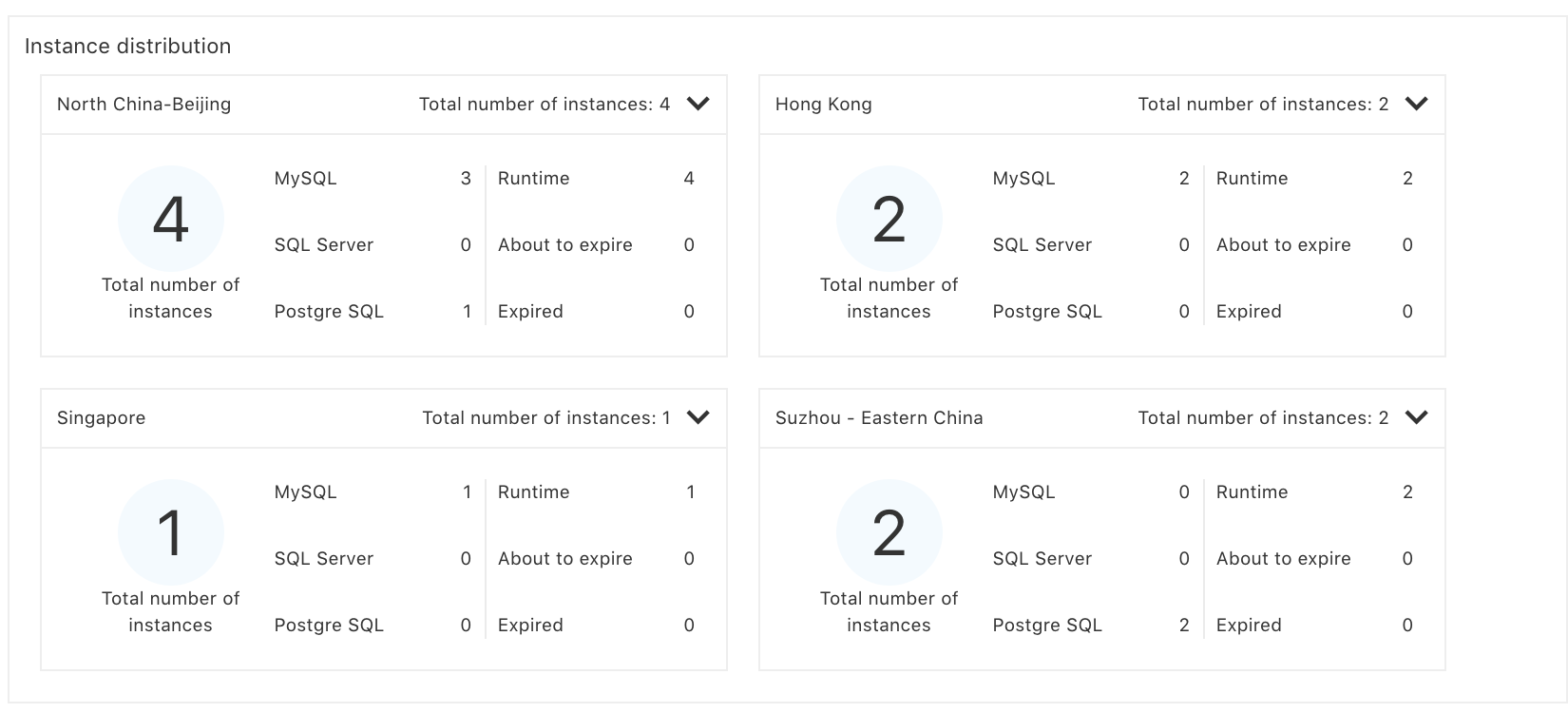This screenshot has width=1568, height=713.
Task: Click the circle showing 1 in Singapore
Action: pyautogui.click(x=171, y=533)
